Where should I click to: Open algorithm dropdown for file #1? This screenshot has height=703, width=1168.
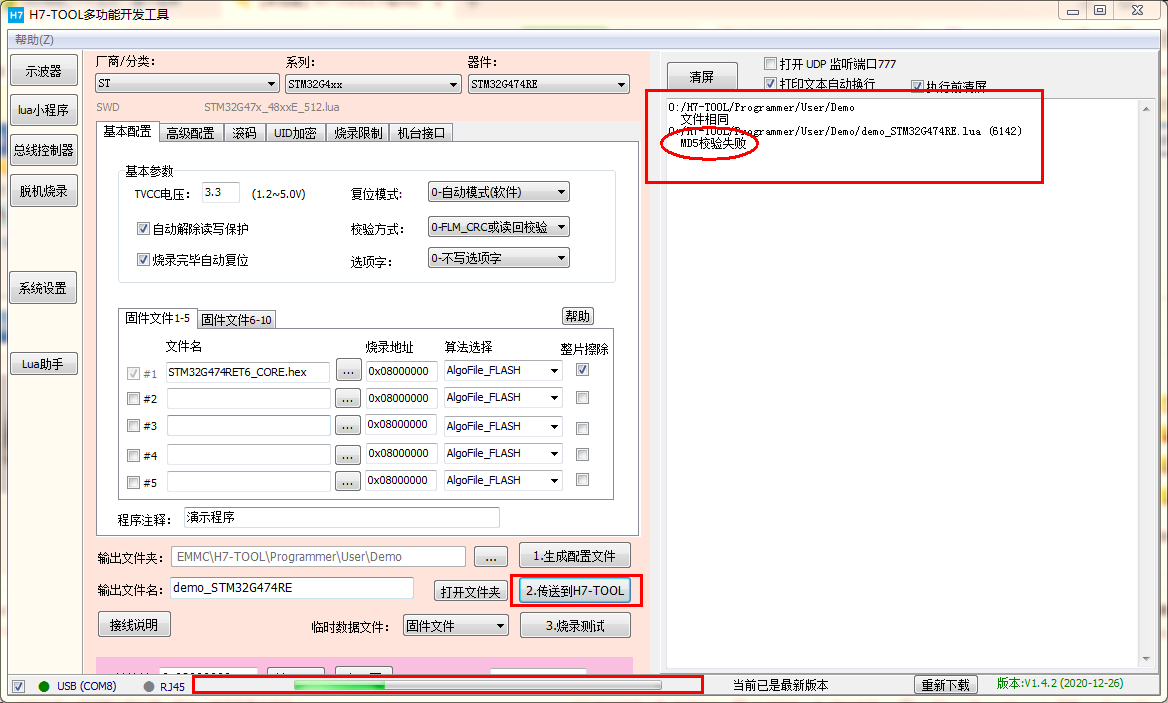[x=503, y=371]
